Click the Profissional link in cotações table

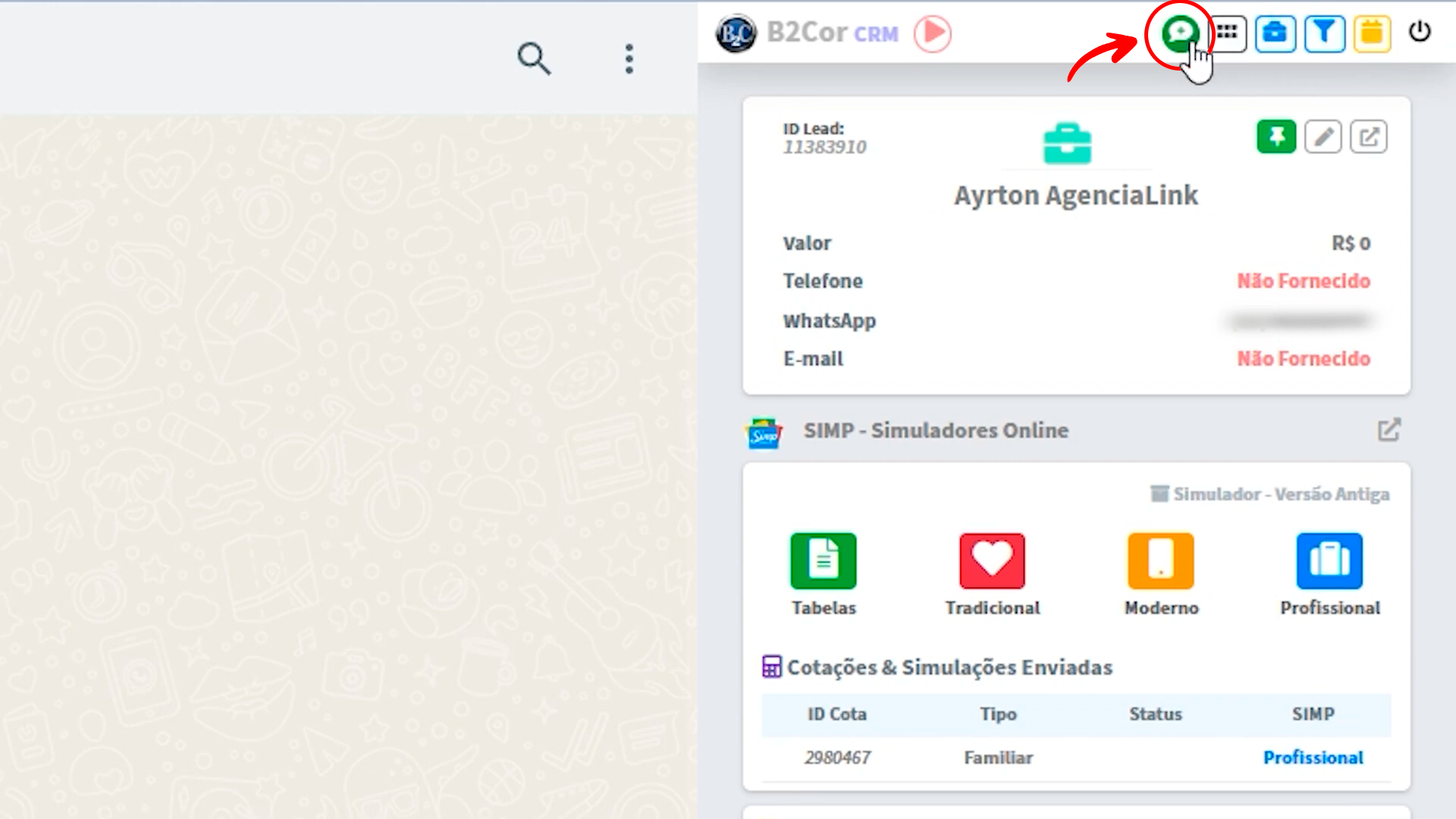pyautogui.click(x=1313, y=758)
